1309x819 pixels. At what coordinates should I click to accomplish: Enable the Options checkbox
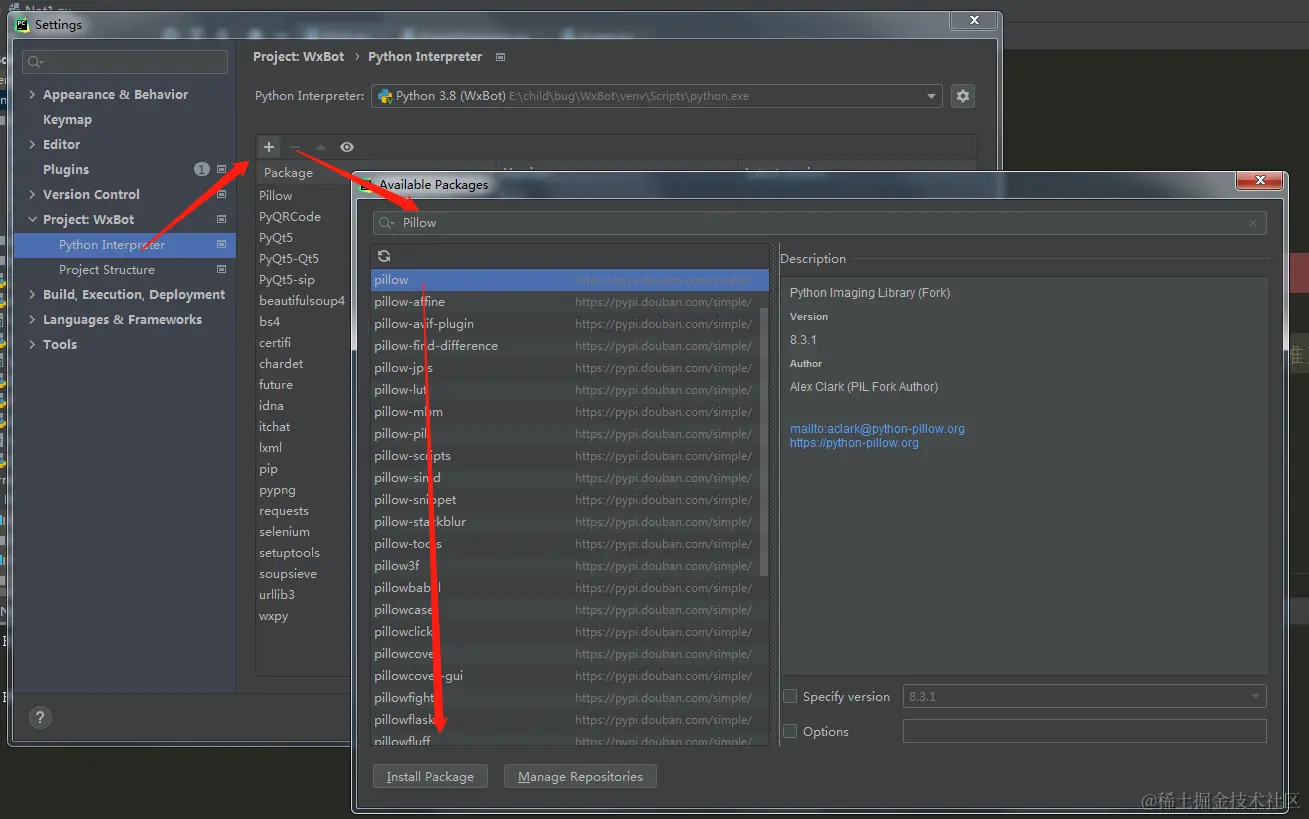790,731
